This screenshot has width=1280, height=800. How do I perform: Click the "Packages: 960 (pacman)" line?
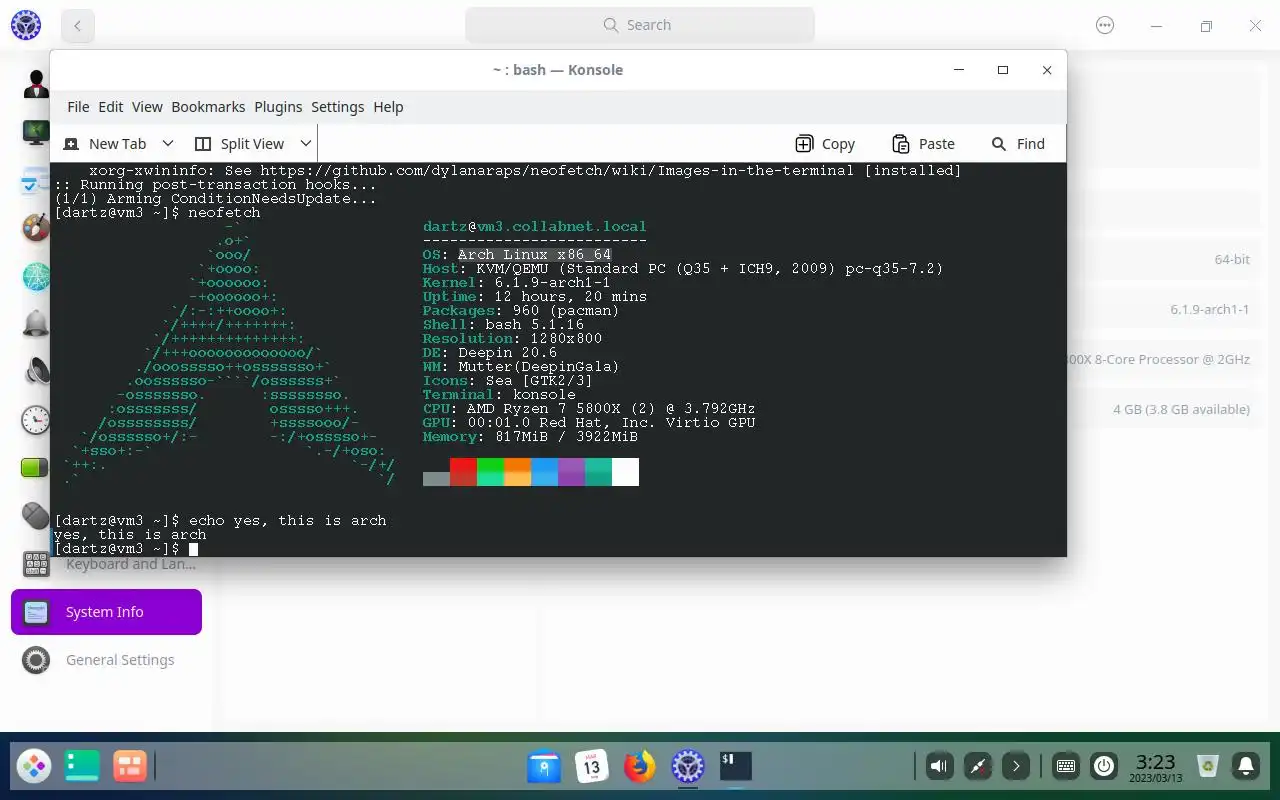coord(521,311)
